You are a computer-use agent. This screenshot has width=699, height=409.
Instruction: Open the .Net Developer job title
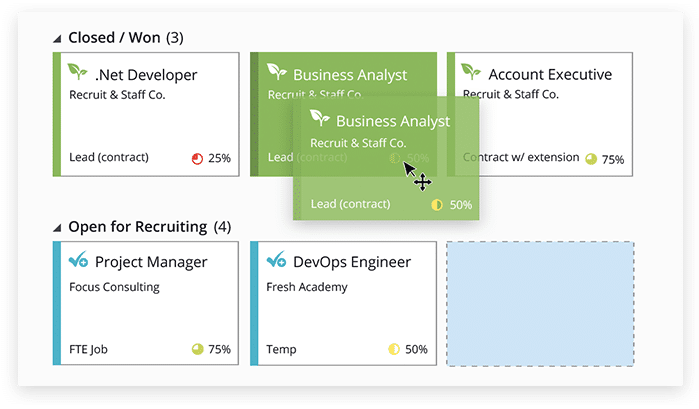(x=146, y=74)
